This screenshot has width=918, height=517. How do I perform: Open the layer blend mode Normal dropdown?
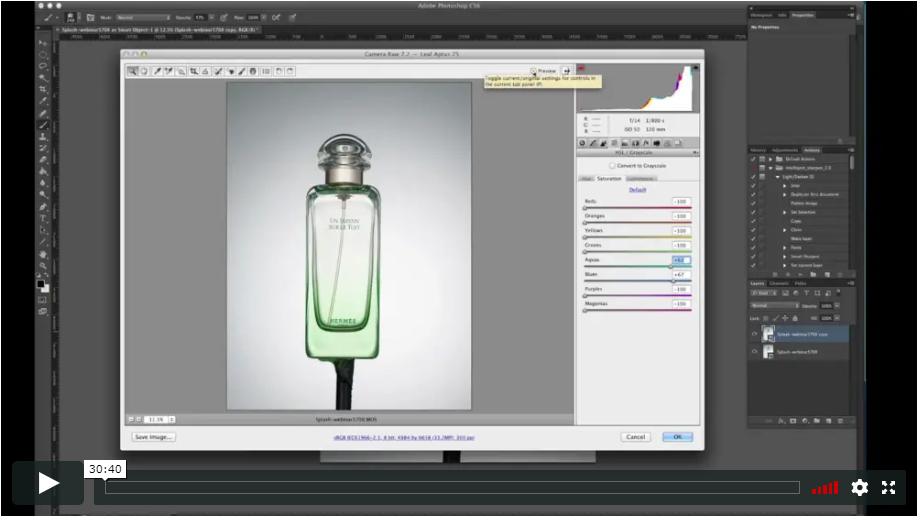click(x=775, y=306)
